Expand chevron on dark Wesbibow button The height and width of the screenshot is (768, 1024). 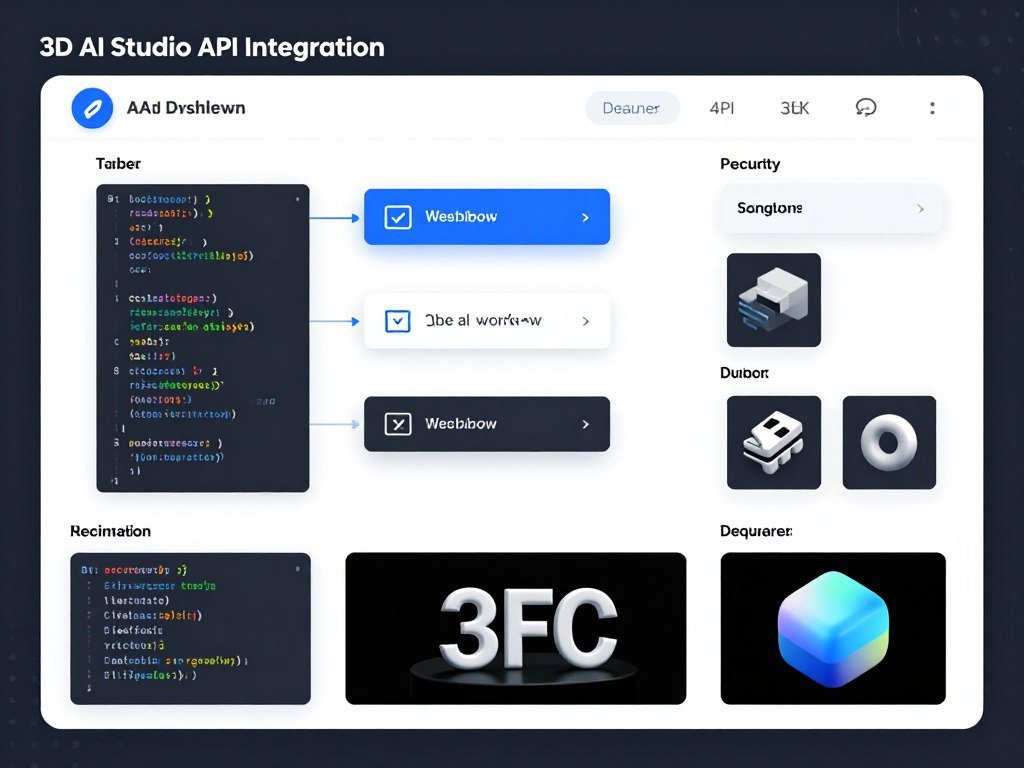tap(585, 424)
